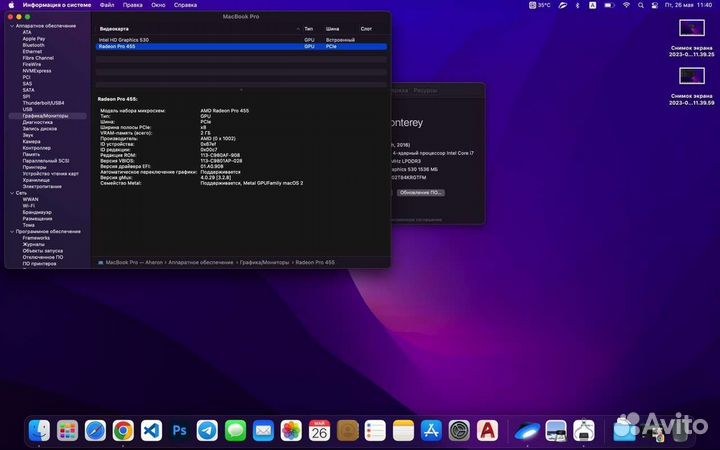Open App Store from the Dock
720x450 pixels.
point(432,431)
